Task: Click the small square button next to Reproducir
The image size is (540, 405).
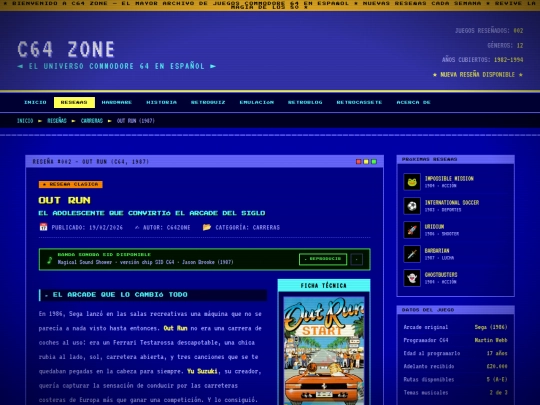Action: coord(356,259)
